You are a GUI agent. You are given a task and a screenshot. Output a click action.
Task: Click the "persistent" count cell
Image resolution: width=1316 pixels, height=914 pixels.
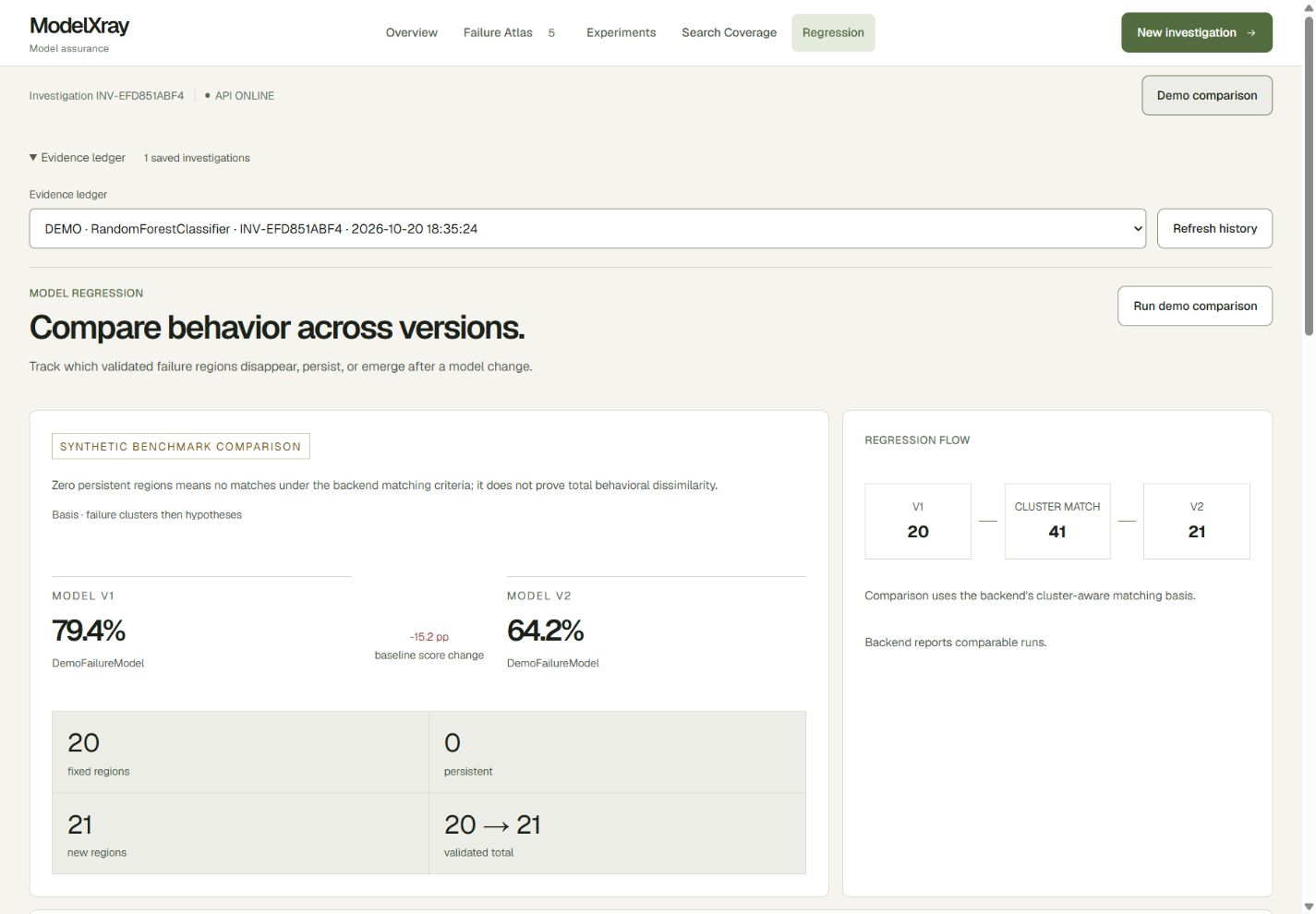point(617,752)
